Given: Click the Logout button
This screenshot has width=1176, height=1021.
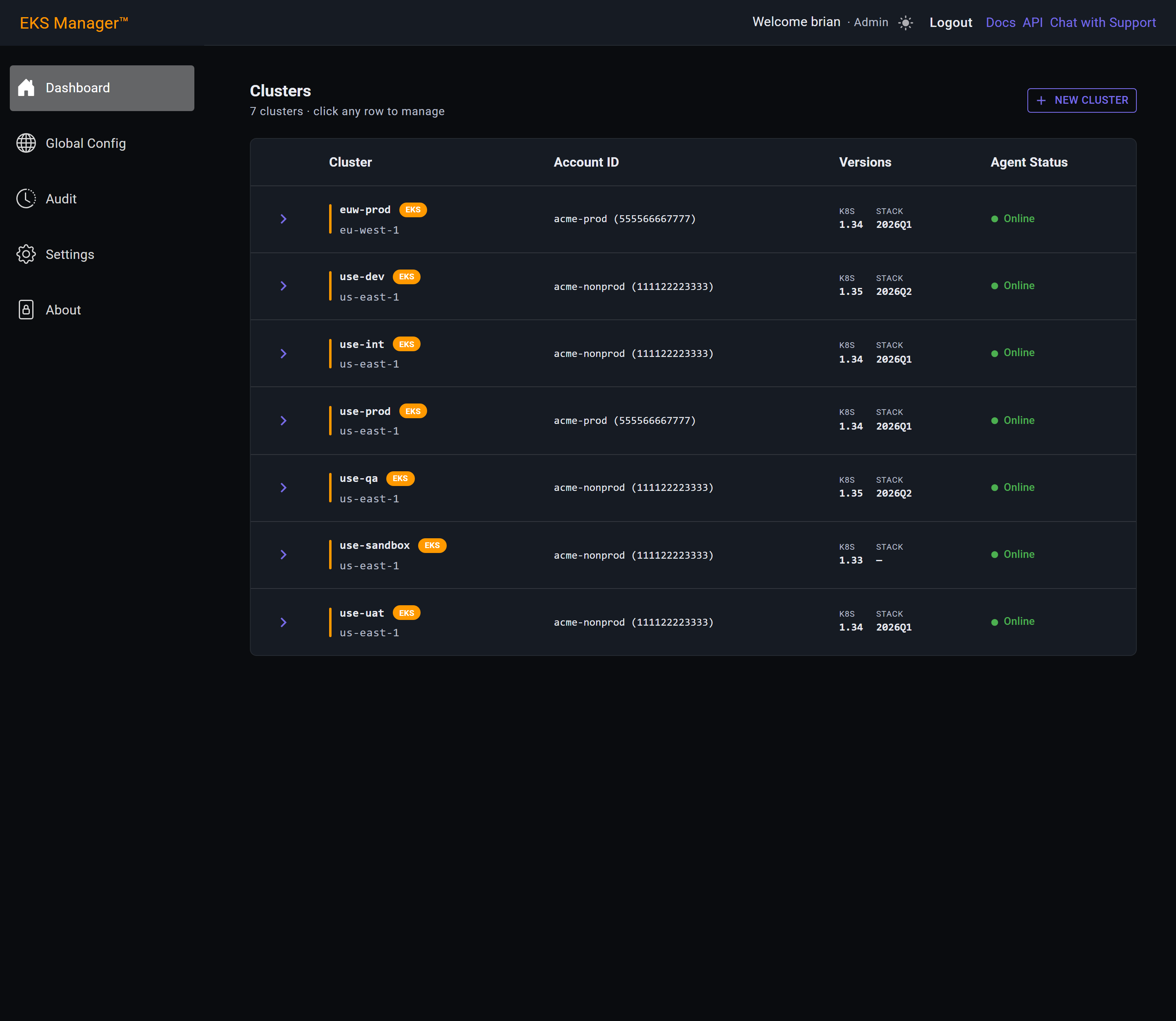Looking at the screenshot, I should pos(950,23).
